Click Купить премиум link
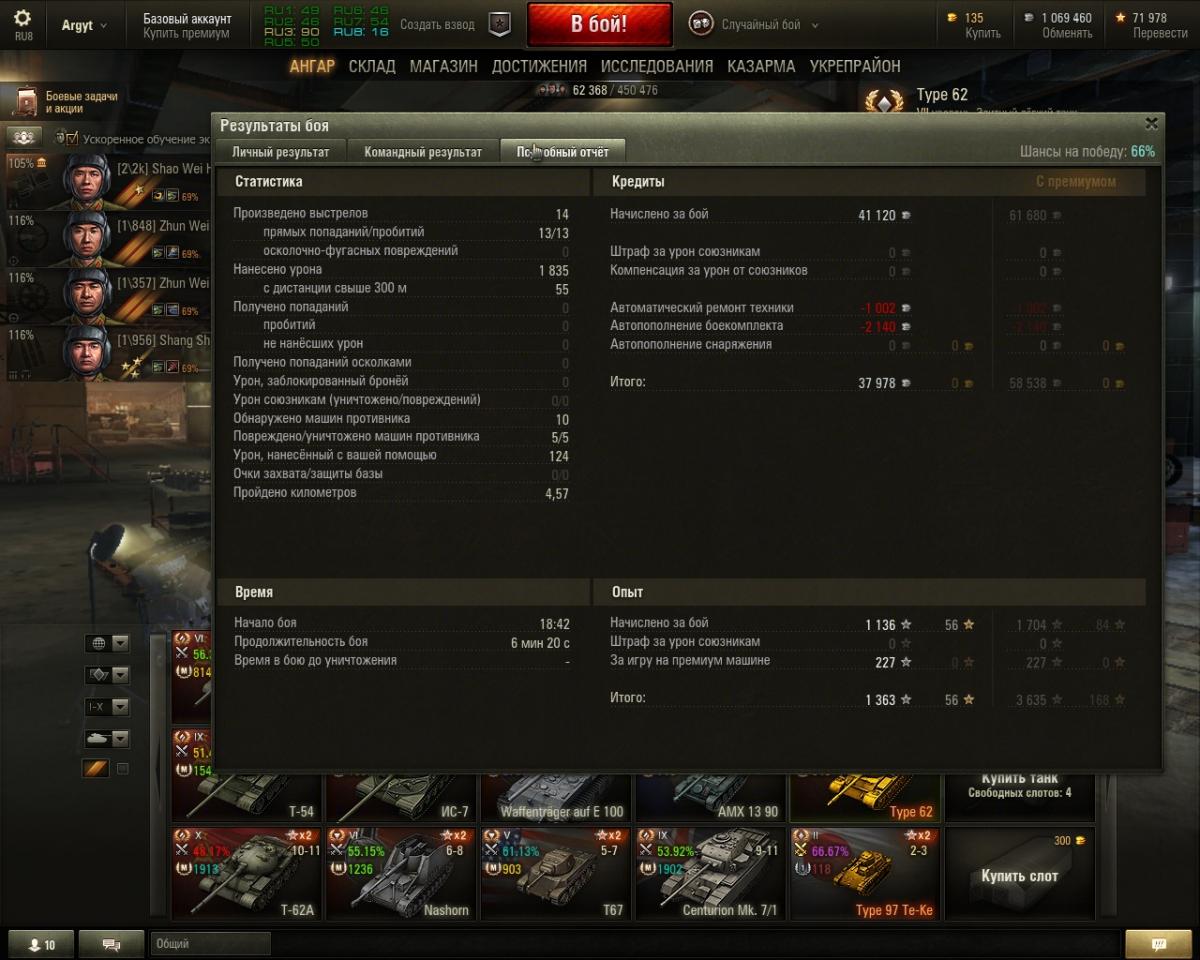 (x=186, y=33)
